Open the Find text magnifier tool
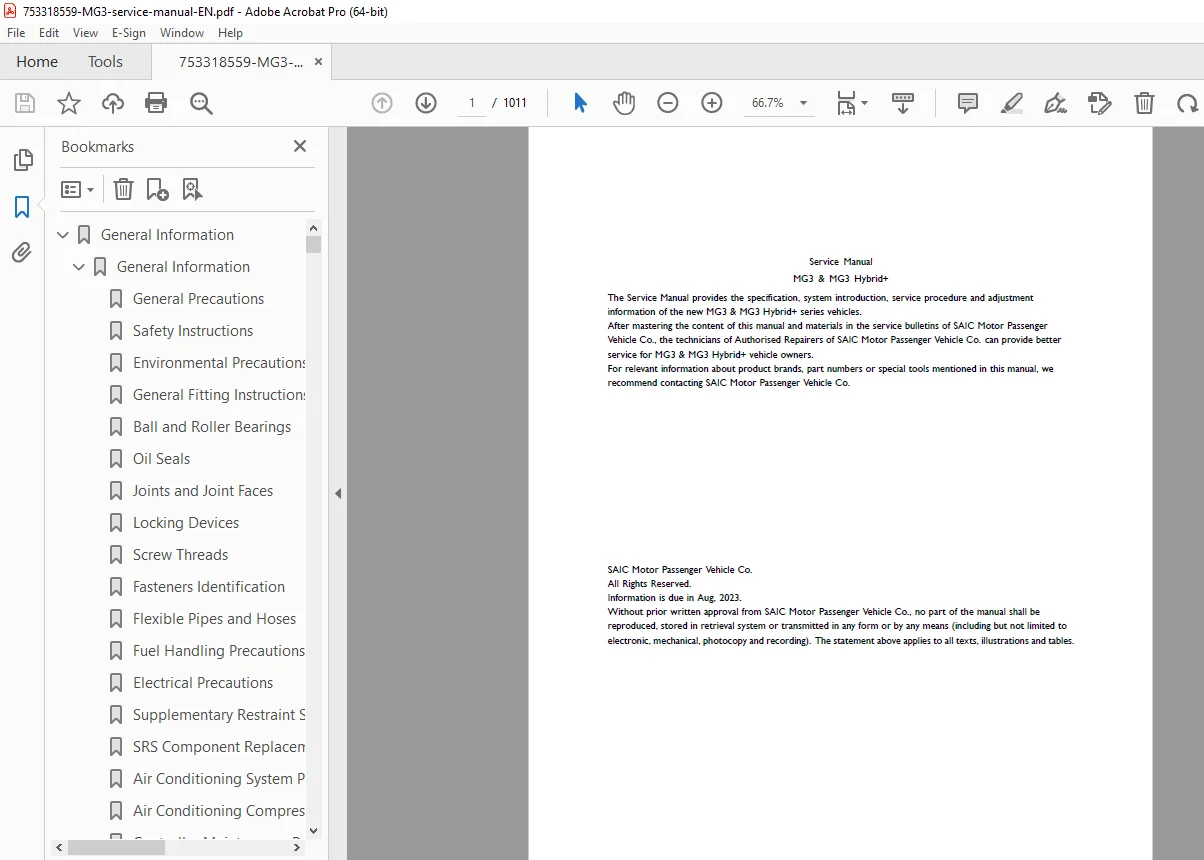The height and width of the screenshot is (860, 1204). click(201, 103)
